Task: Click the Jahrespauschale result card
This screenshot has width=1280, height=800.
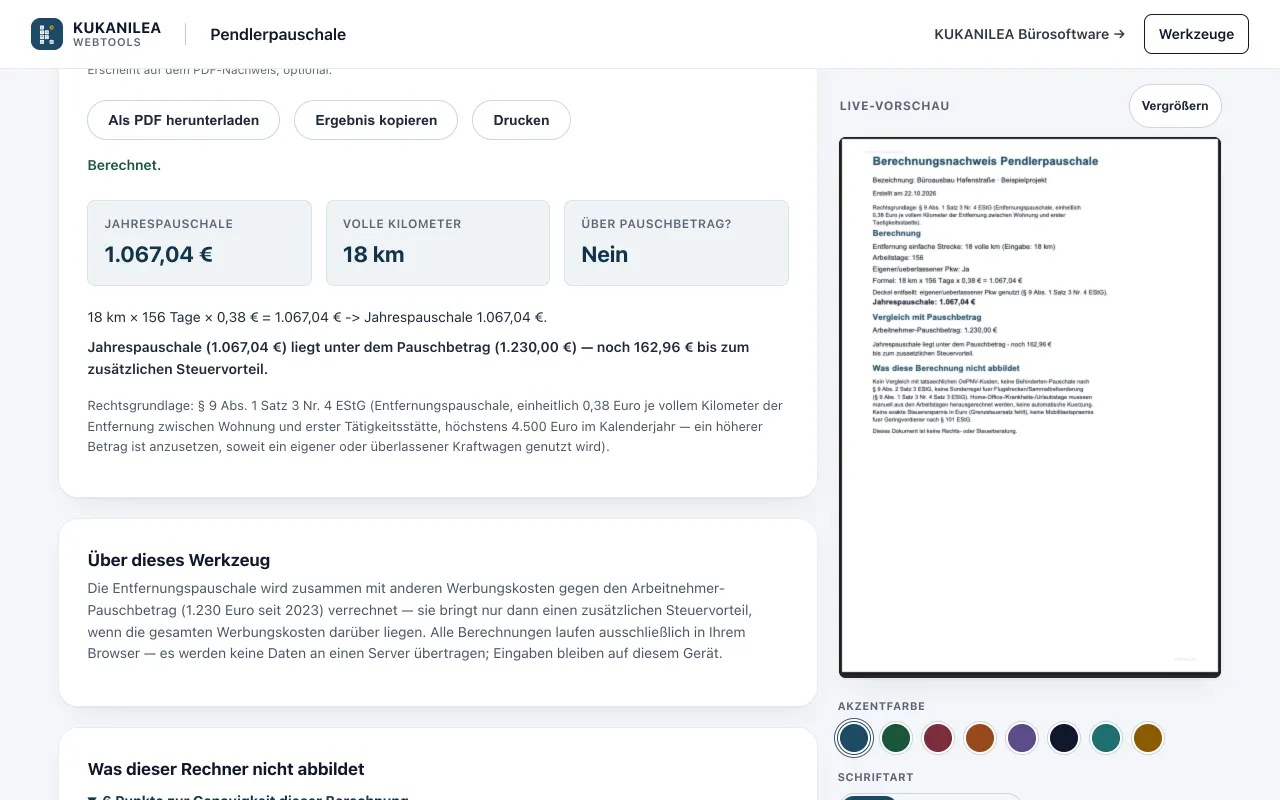Action: pyautogui.click(x=200, y=243)
